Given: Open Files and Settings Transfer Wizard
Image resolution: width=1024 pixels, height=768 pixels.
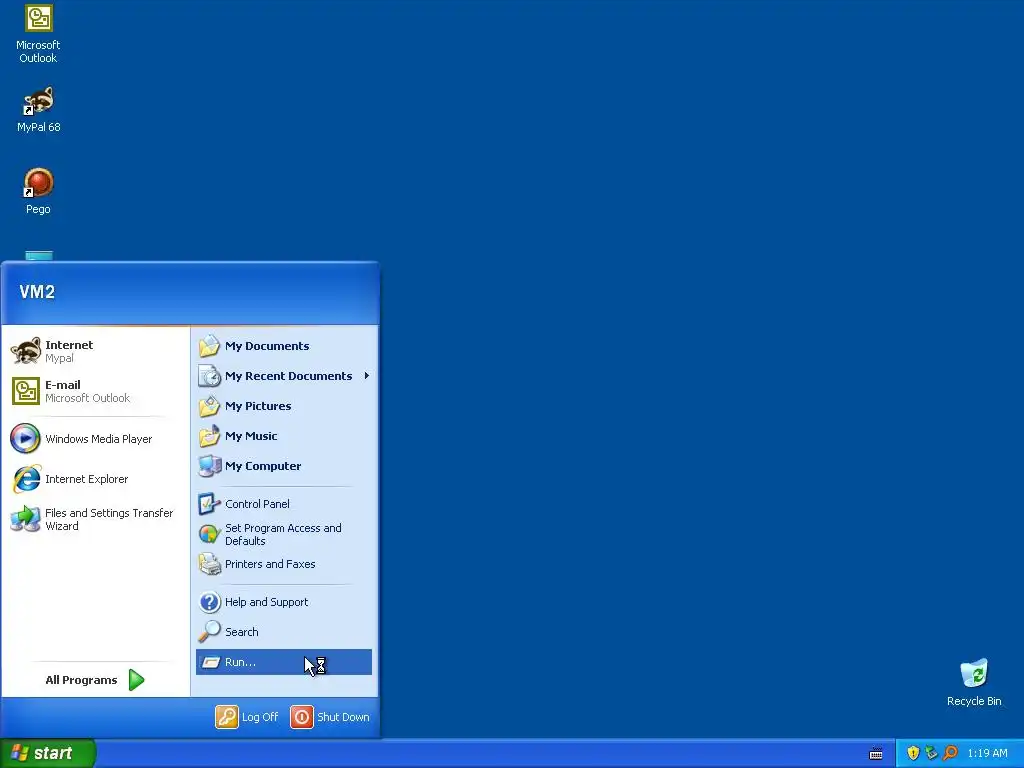Looking at the screenshot, I should 95,519.
